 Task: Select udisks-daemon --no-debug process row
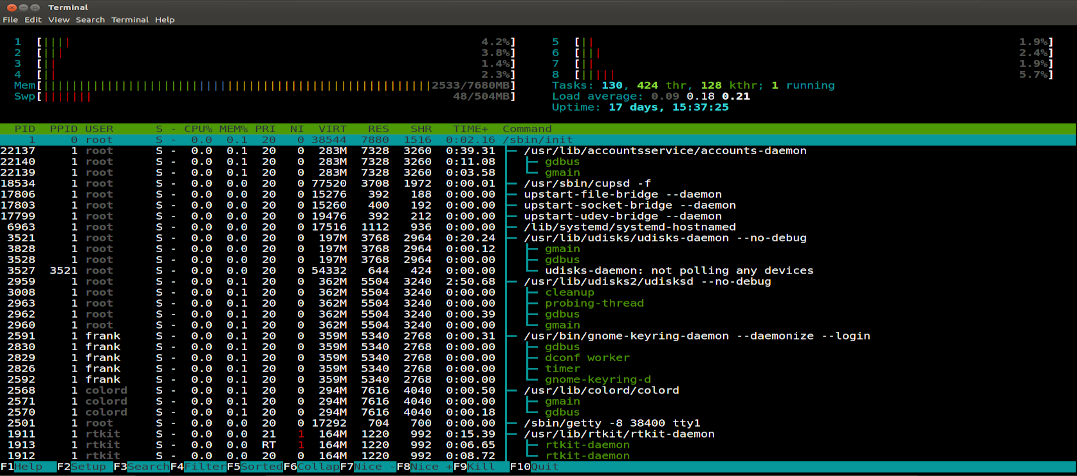coord(538,238)
